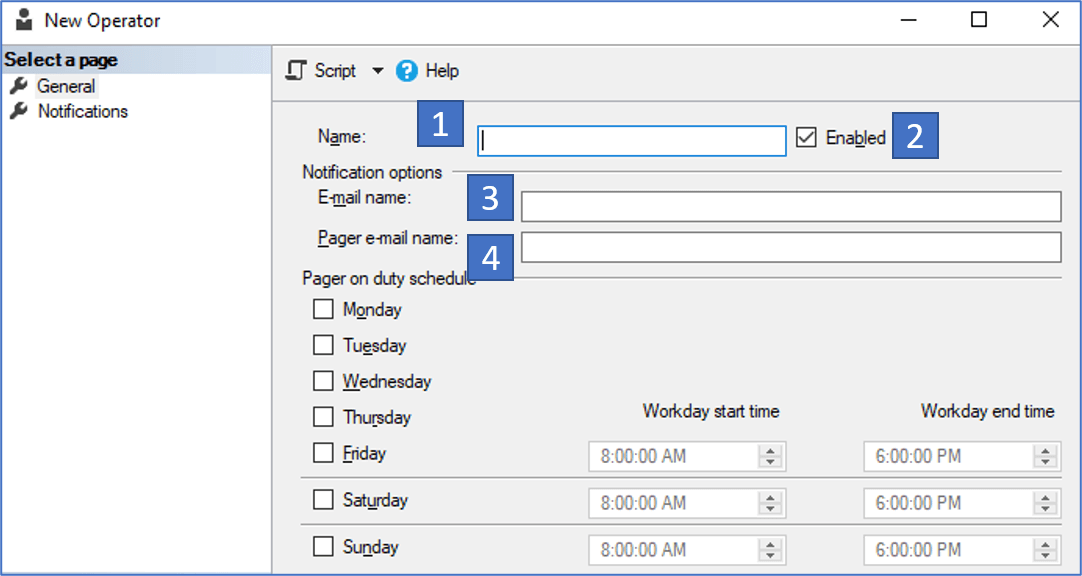This screenshot has width=1082, height=576.
Task: Maximize the New Operator window
Action: coord(978,20)
